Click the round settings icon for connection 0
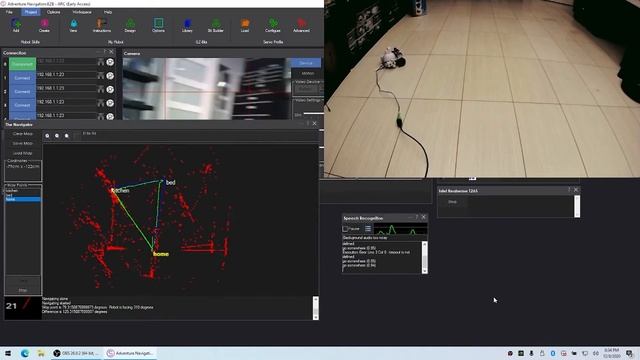Viewport: 640px width, 360px height. [110, 62]
